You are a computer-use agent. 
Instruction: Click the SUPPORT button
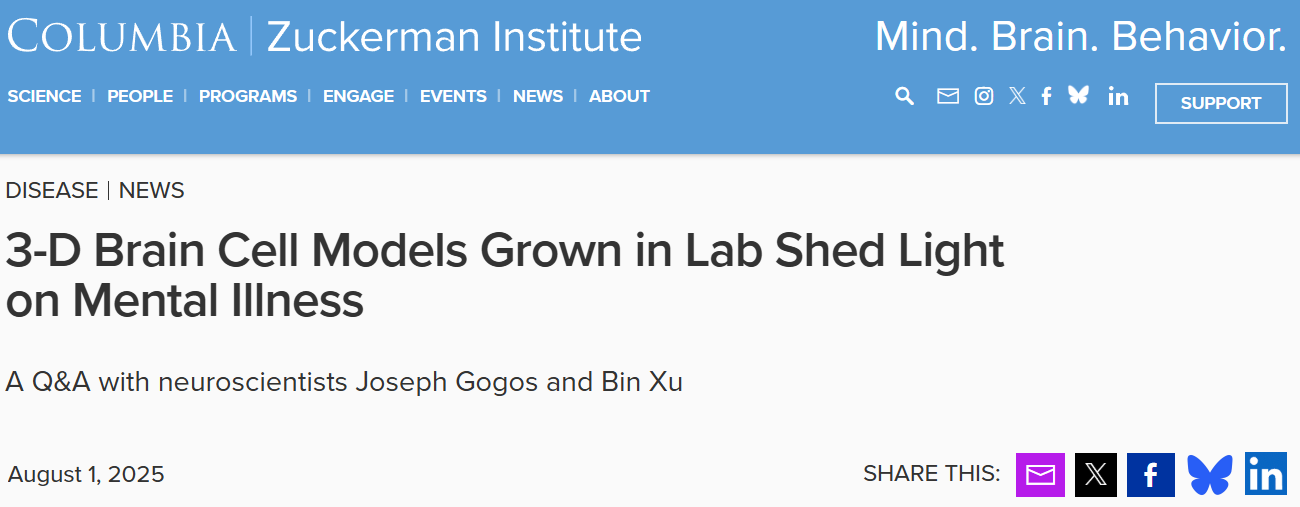tap(1221, 103)
